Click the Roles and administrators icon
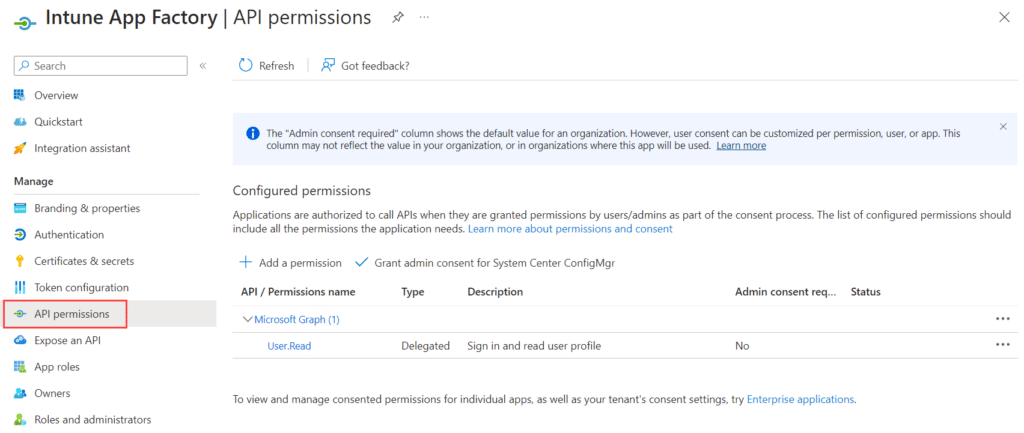 click(20, 419)
